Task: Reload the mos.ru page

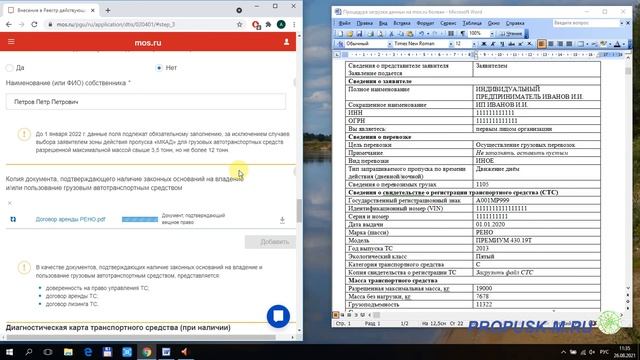Action: 34,24
